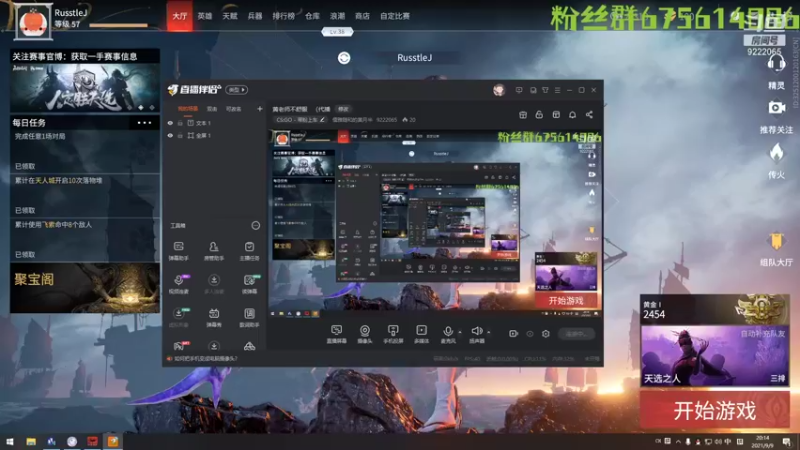This screenshot has width=800, height=450.
Task: Click refresh icon beside RusstleJ name
Action: coord(344,58)
